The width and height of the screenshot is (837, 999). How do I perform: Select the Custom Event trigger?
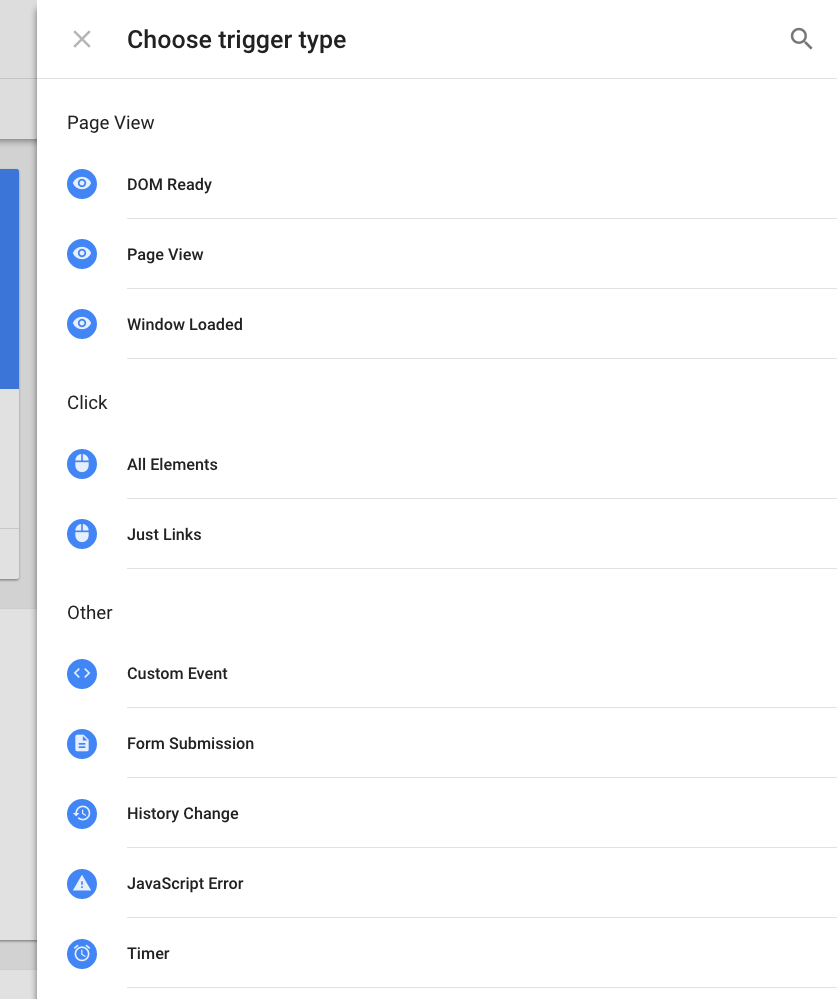click(x=177, y=674)
